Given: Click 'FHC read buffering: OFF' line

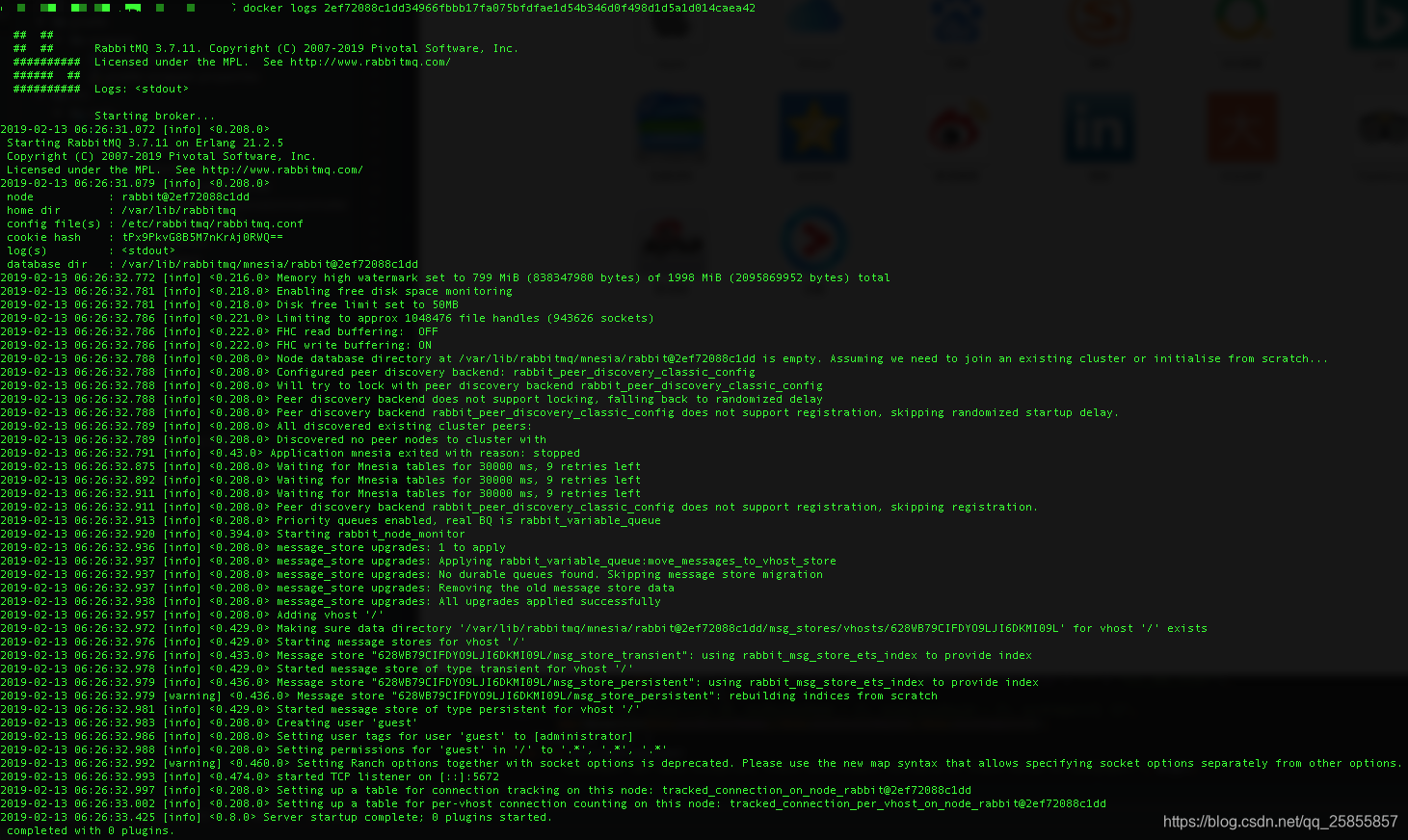Looking at the screenshot, I should [219, 331].
